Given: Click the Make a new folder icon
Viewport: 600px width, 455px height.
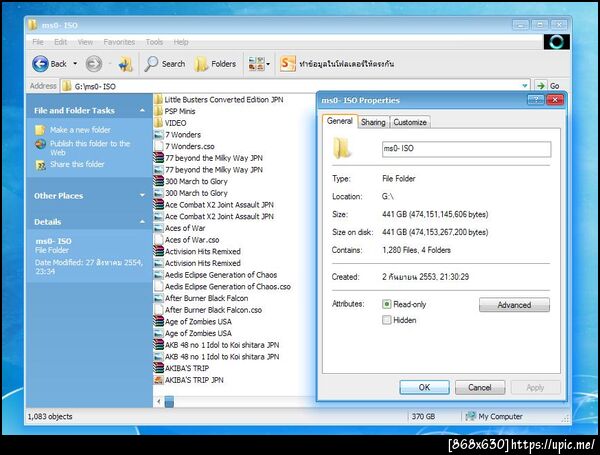Looking at the screenshot, I should click(x=40, y=130).
